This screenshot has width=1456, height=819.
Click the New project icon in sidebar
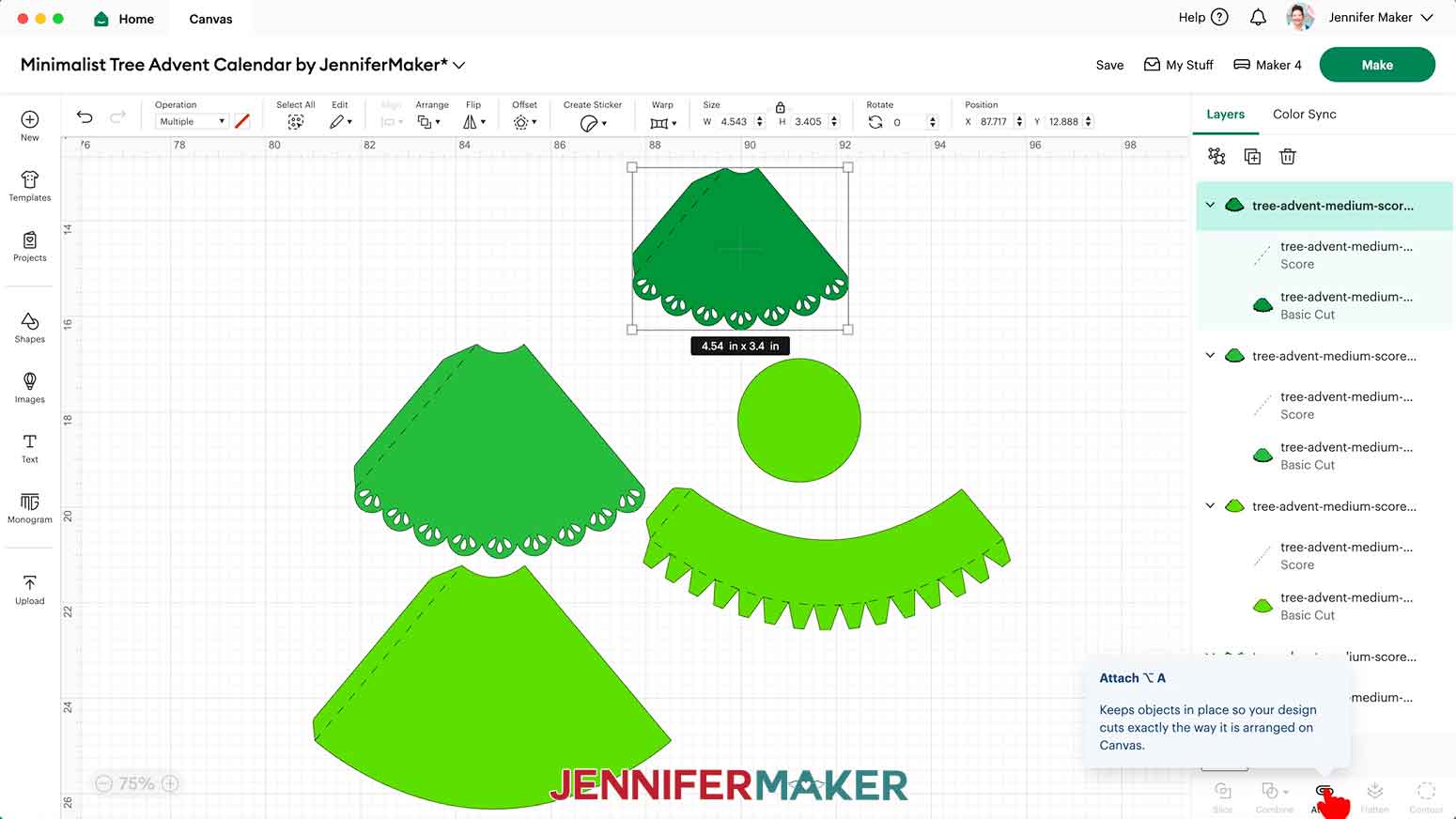tap(30, 126)
